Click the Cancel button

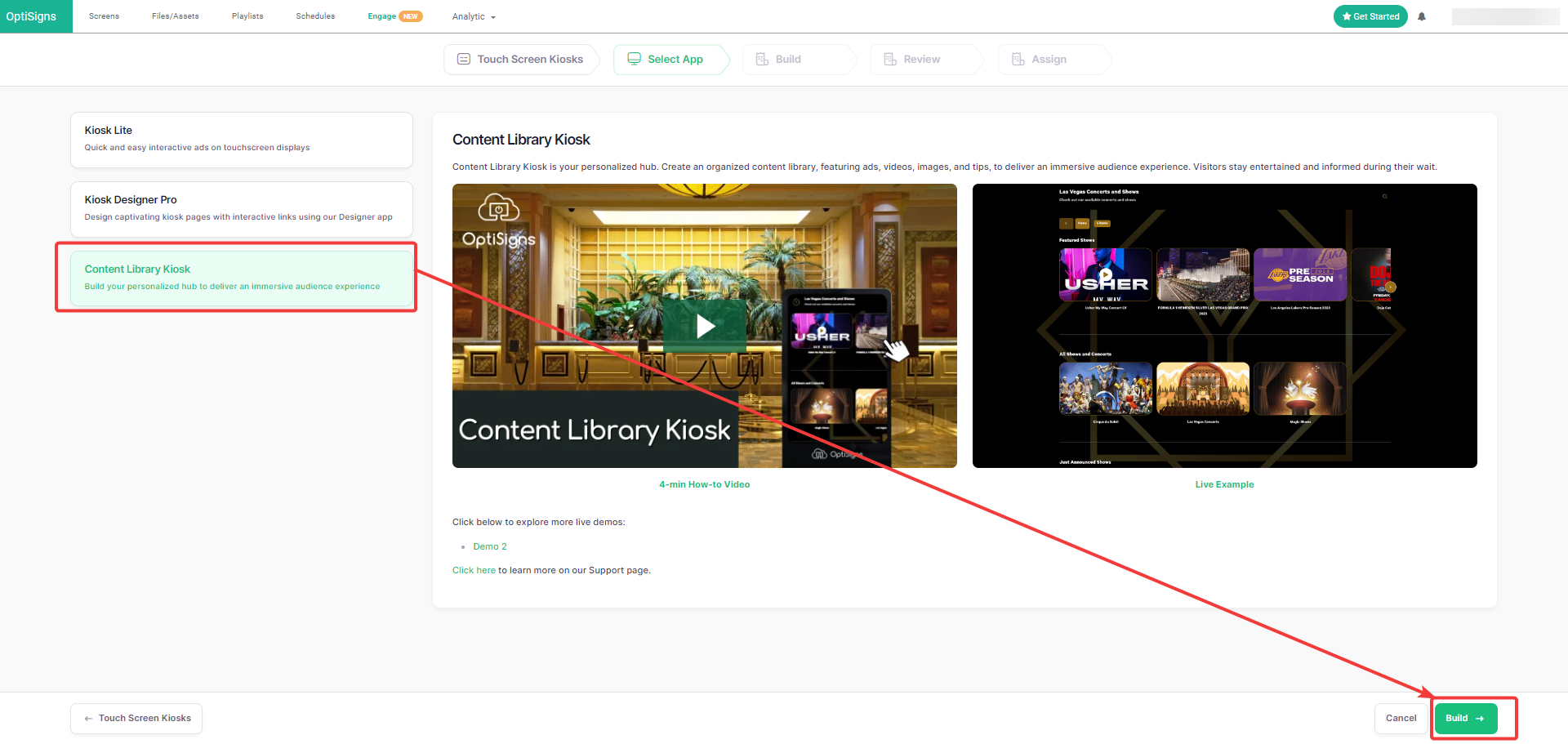click(x=1401, y=719)
